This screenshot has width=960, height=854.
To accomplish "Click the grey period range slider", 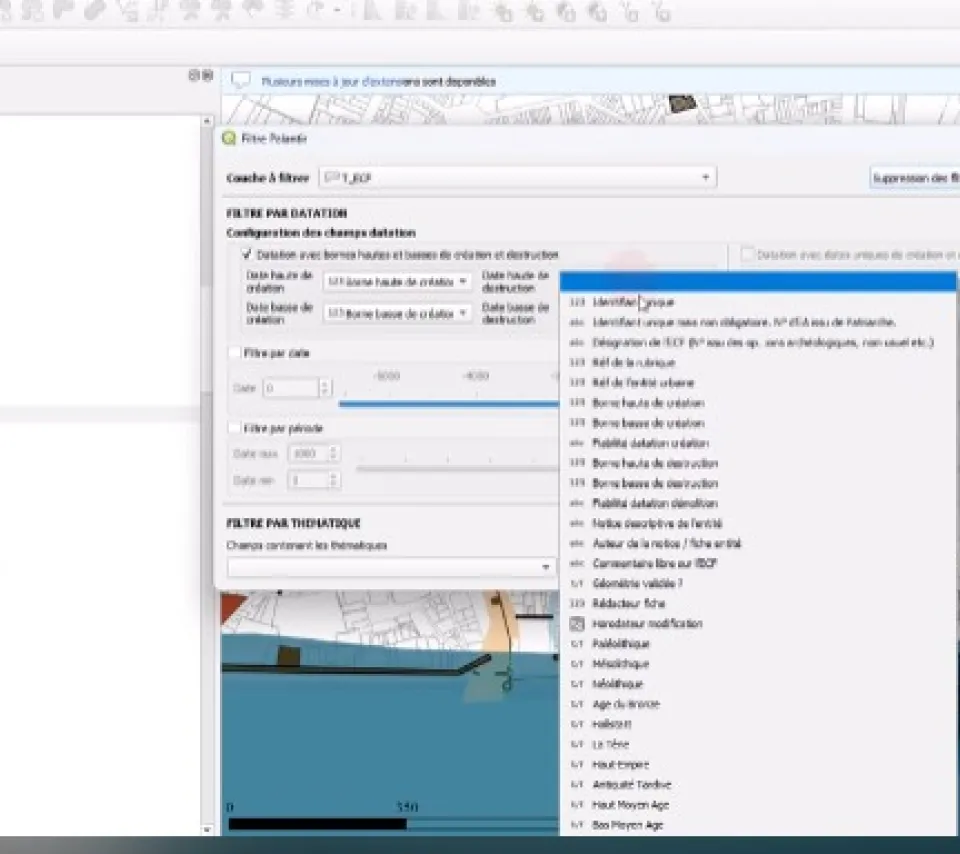I will pyautogui.click(x=457, y=469).
